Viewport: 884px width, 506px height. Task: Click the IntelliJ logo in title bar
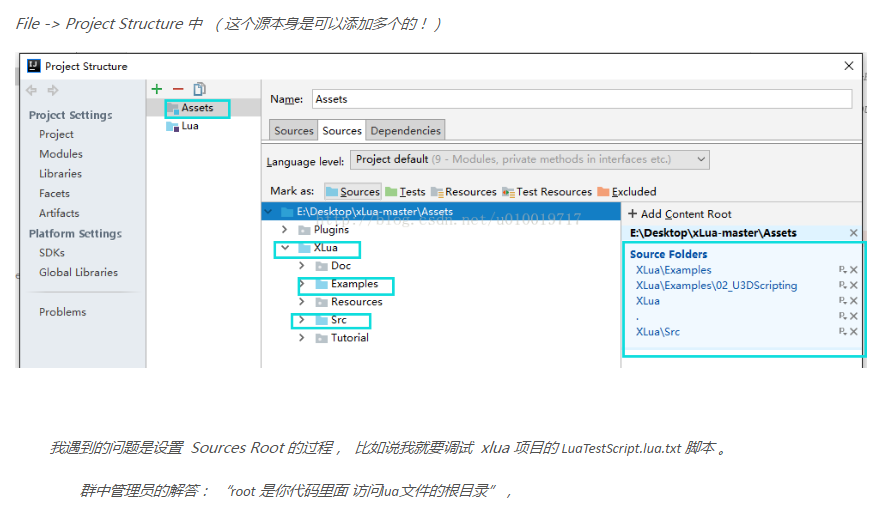click(34, 66)
